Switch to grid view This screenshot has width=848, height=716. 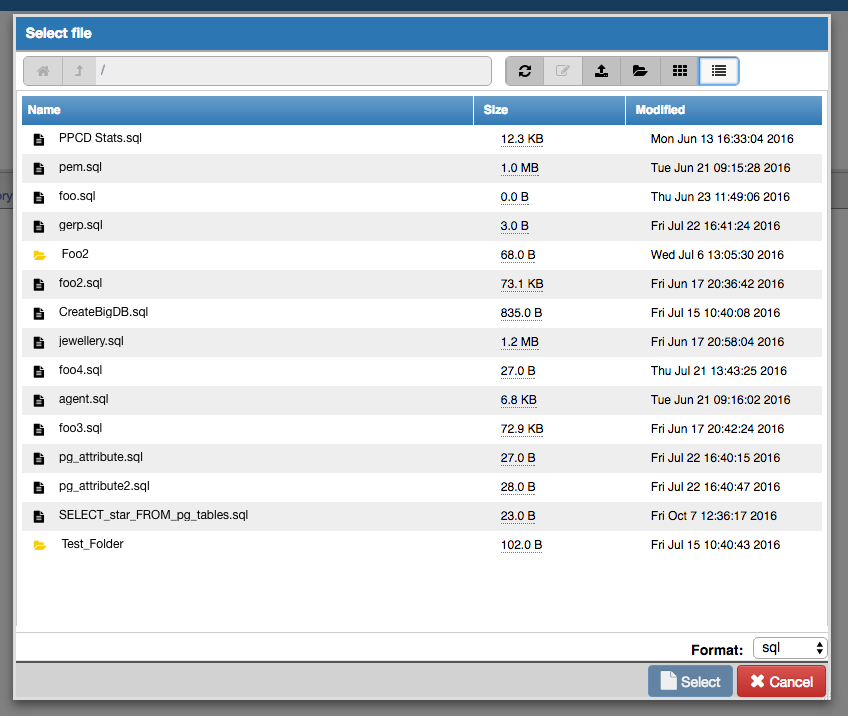[x=679, y=71]
